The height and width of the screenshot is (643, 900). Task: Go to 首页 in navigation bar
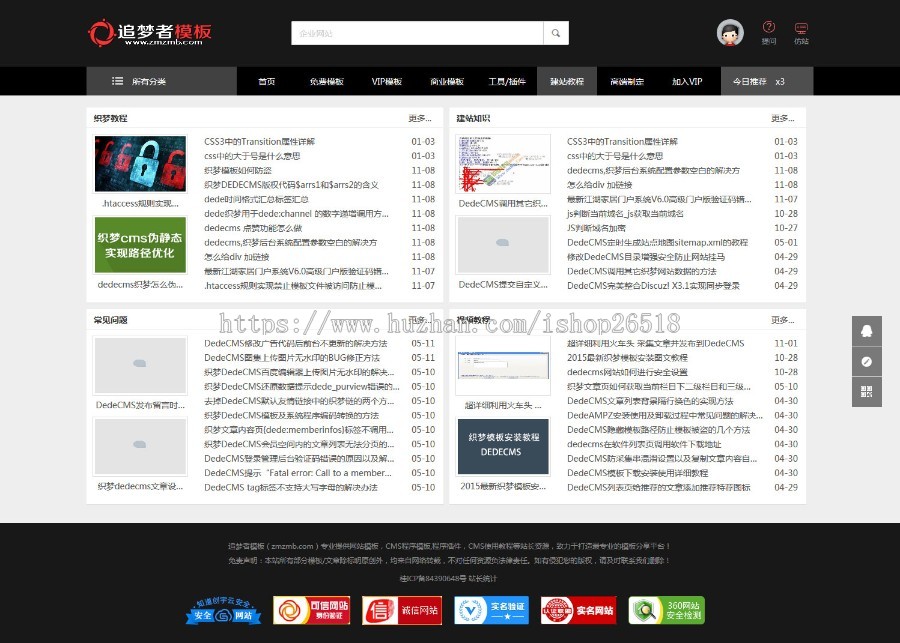pyautogui.click(x=266, y=82)
